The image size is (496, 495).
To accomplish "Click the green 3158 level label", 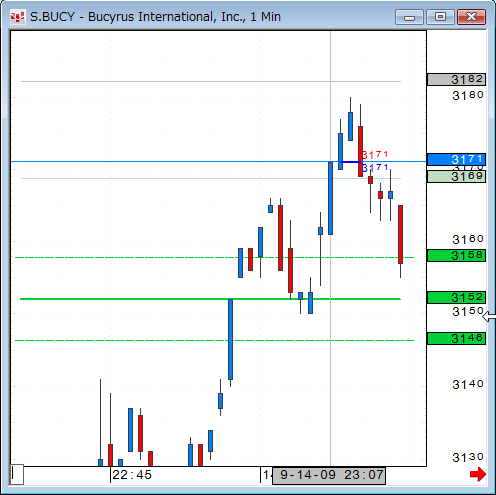I will point(456,255).
